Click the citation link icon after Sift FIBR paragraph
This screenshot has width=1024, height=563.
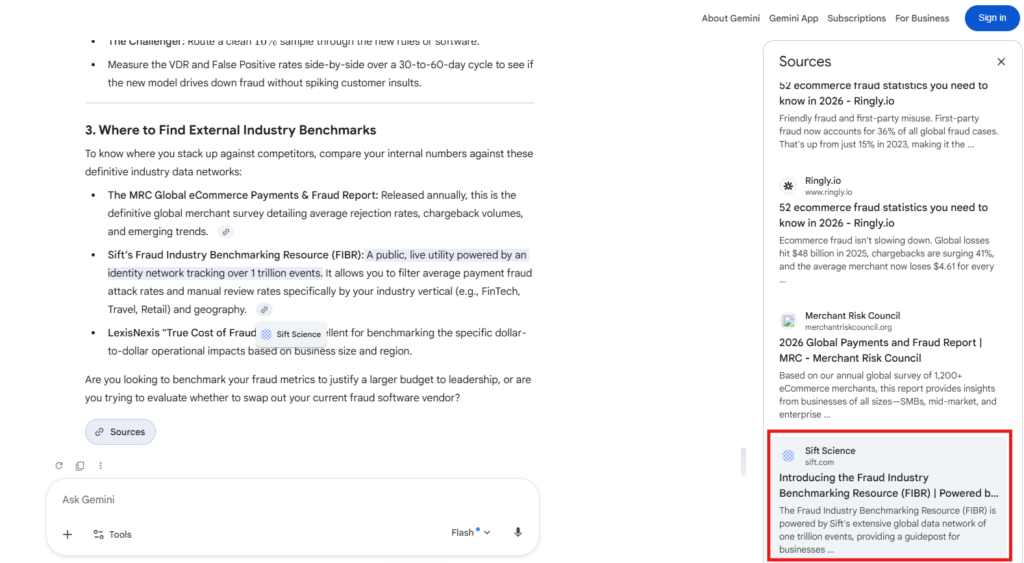[x=264, y=310]
